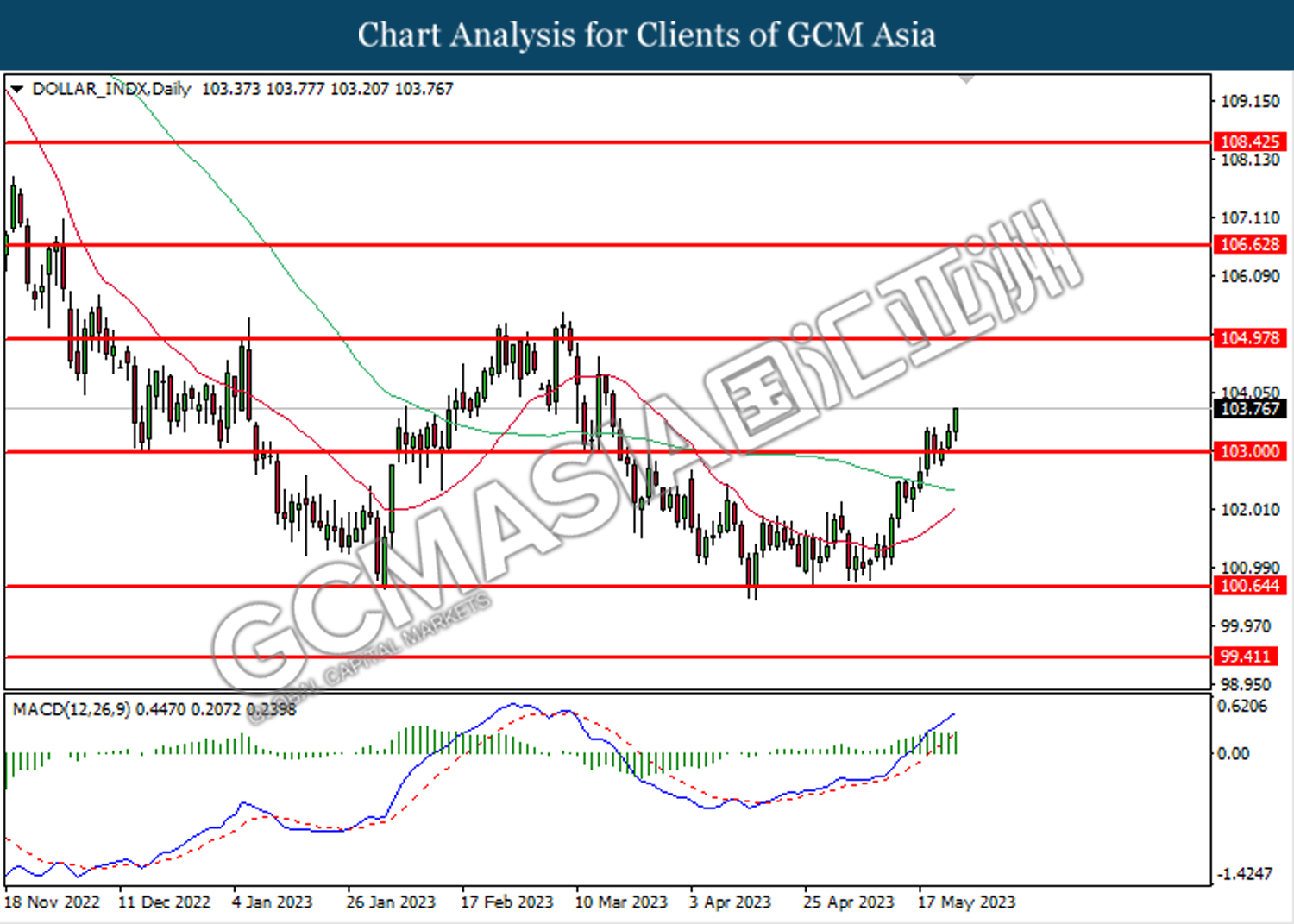Viewport: 1294px width, 924px height.
Task: Click the 25 Apr 2023 date label
Action: (x=849, y=902)
